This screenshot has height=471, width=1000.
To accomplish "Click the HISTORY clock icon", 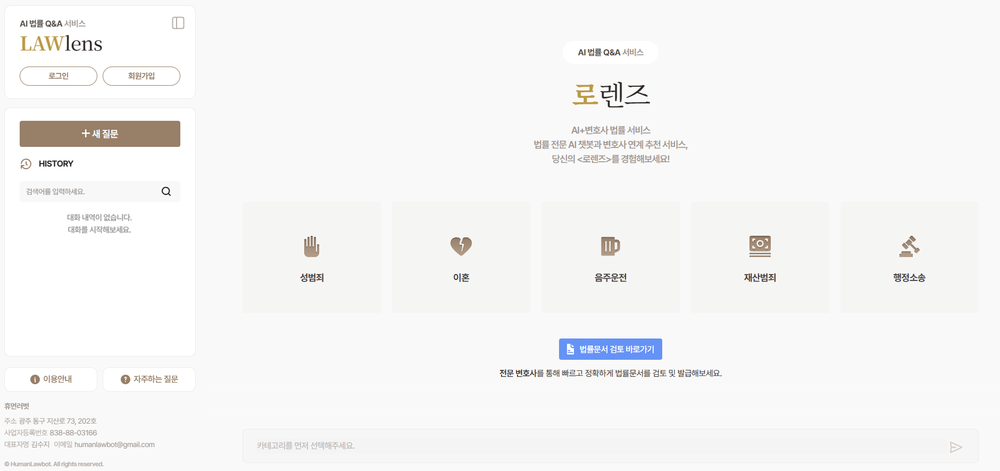I will [26, 164].
